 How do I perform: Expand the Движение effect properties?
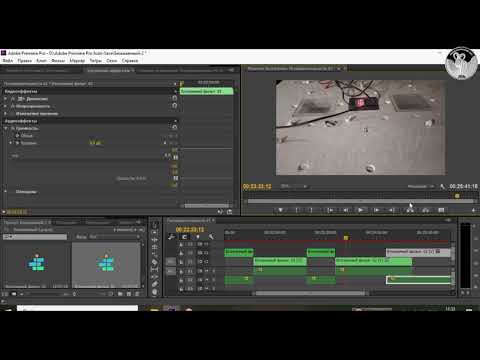point(5,99)
